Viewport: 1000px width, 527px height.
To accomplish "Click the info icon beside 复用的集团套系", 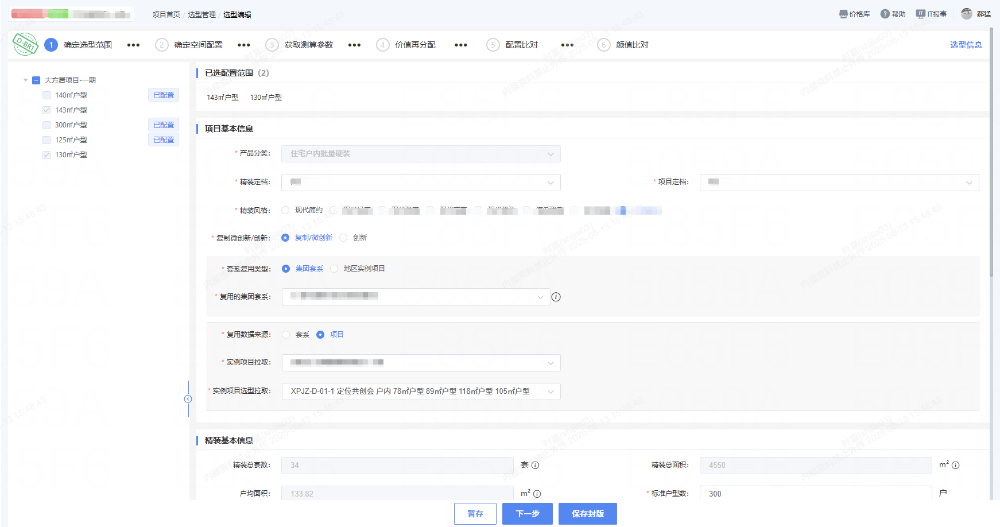I will [556, 297].
